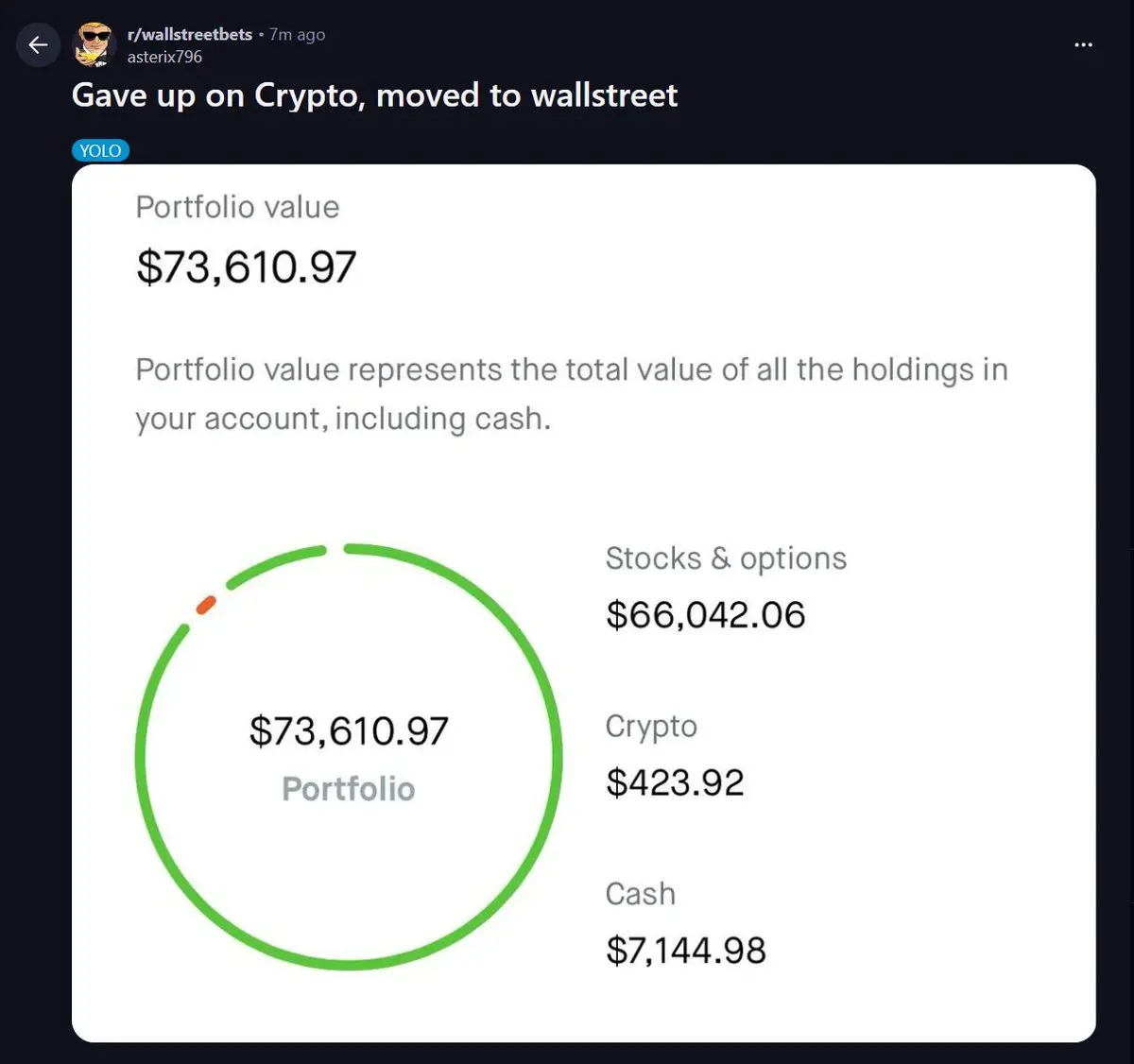Select the YOLO flair tag

click(100, 151)
